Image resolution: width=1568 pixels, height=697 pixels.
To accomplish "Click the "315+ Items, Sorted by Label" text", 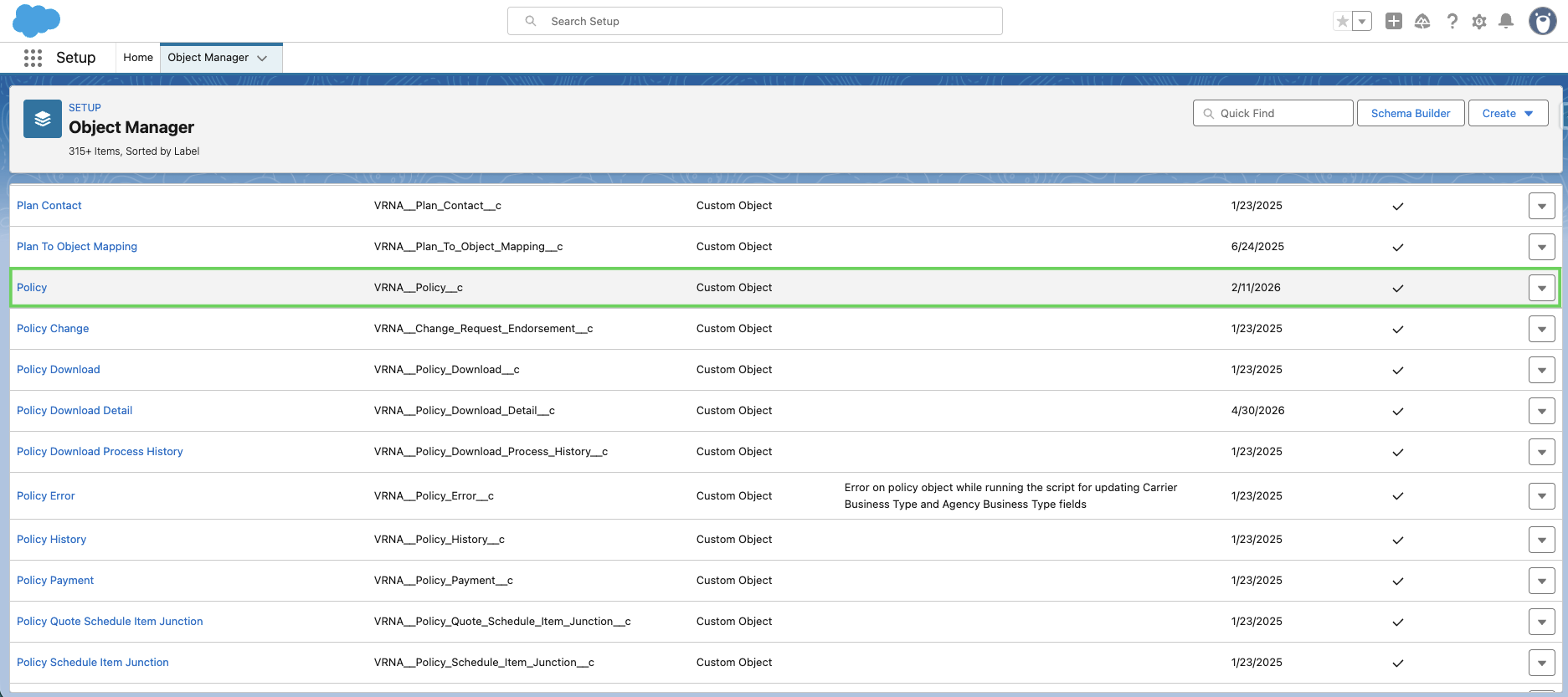I will pyautogui.click(x=134, y=151).
